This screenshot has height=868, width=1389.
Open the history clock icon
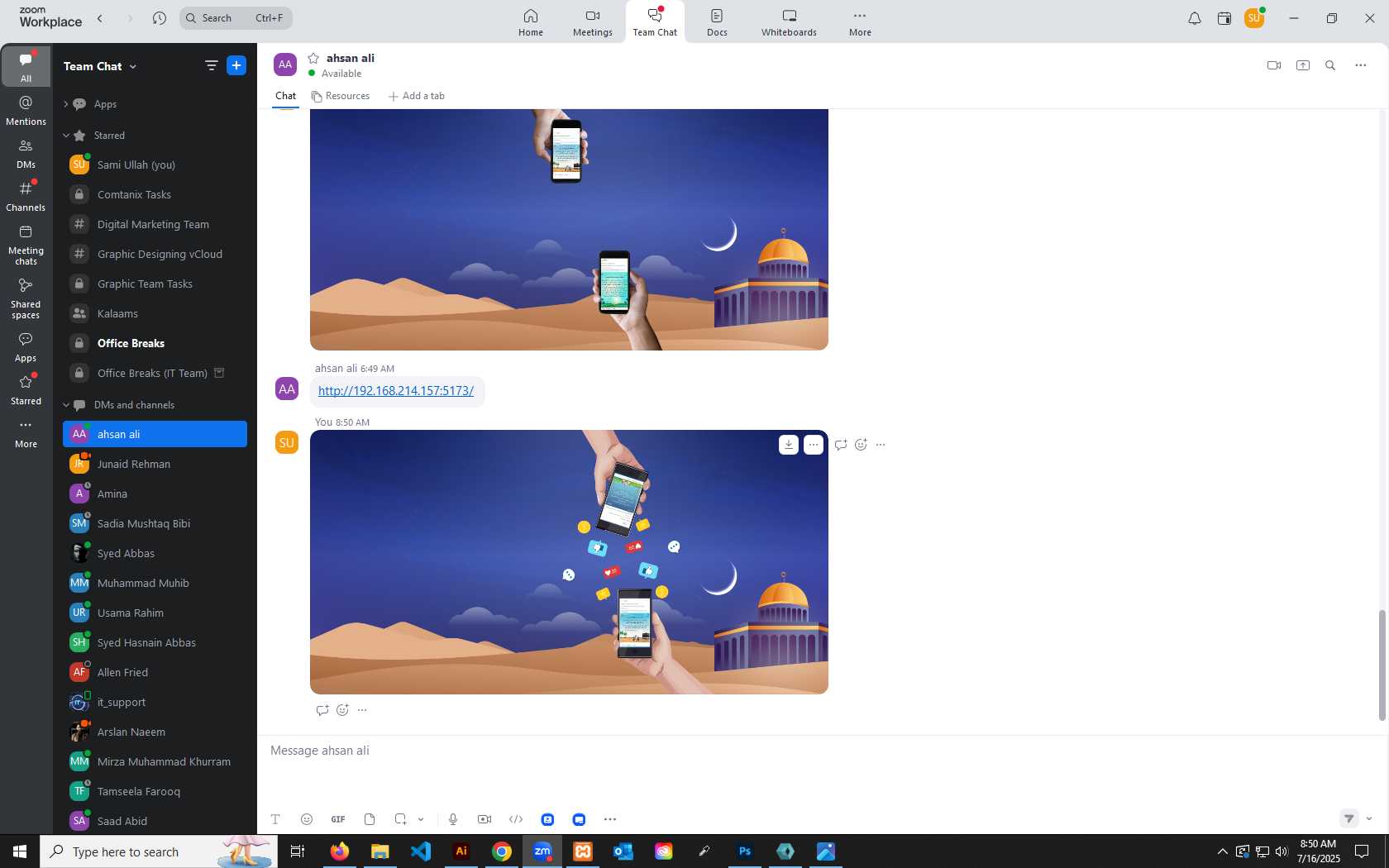160,17
